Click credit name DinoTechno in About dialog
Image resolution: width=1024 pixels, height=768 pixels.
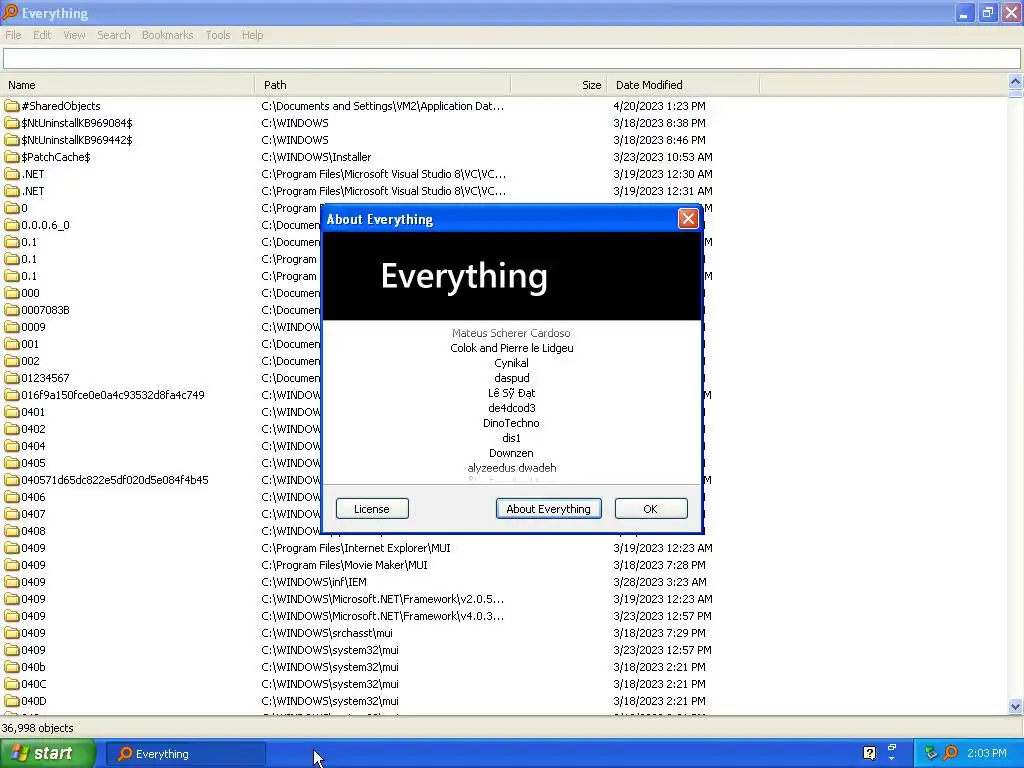coord(511,423)
